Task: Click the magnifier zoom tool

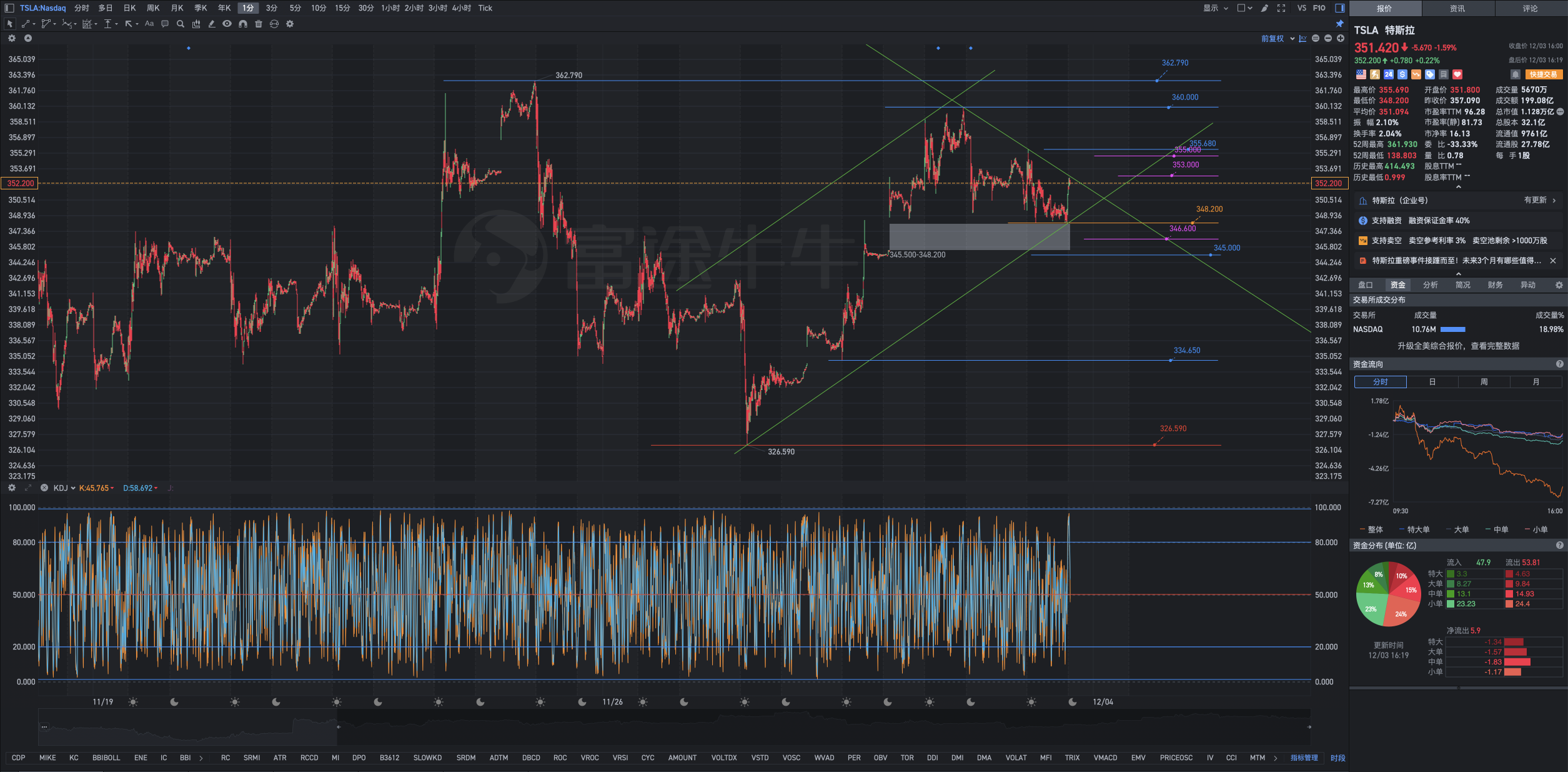Action: tap(181, 24)
